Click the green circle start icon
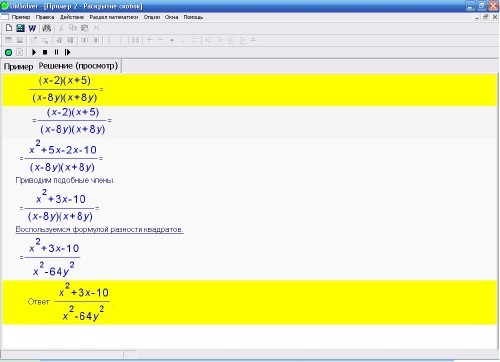Screen dimensions: 500x362 tap(9, 52)
